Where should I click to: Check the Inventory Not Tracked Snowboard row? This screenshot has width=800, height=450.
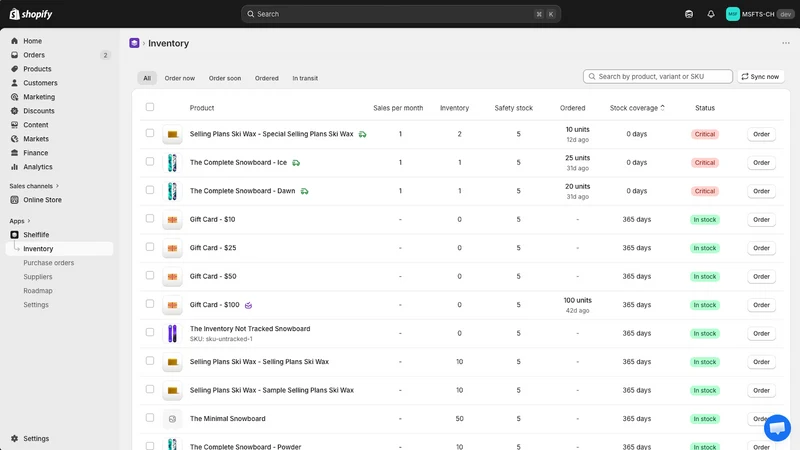point(149,332)
